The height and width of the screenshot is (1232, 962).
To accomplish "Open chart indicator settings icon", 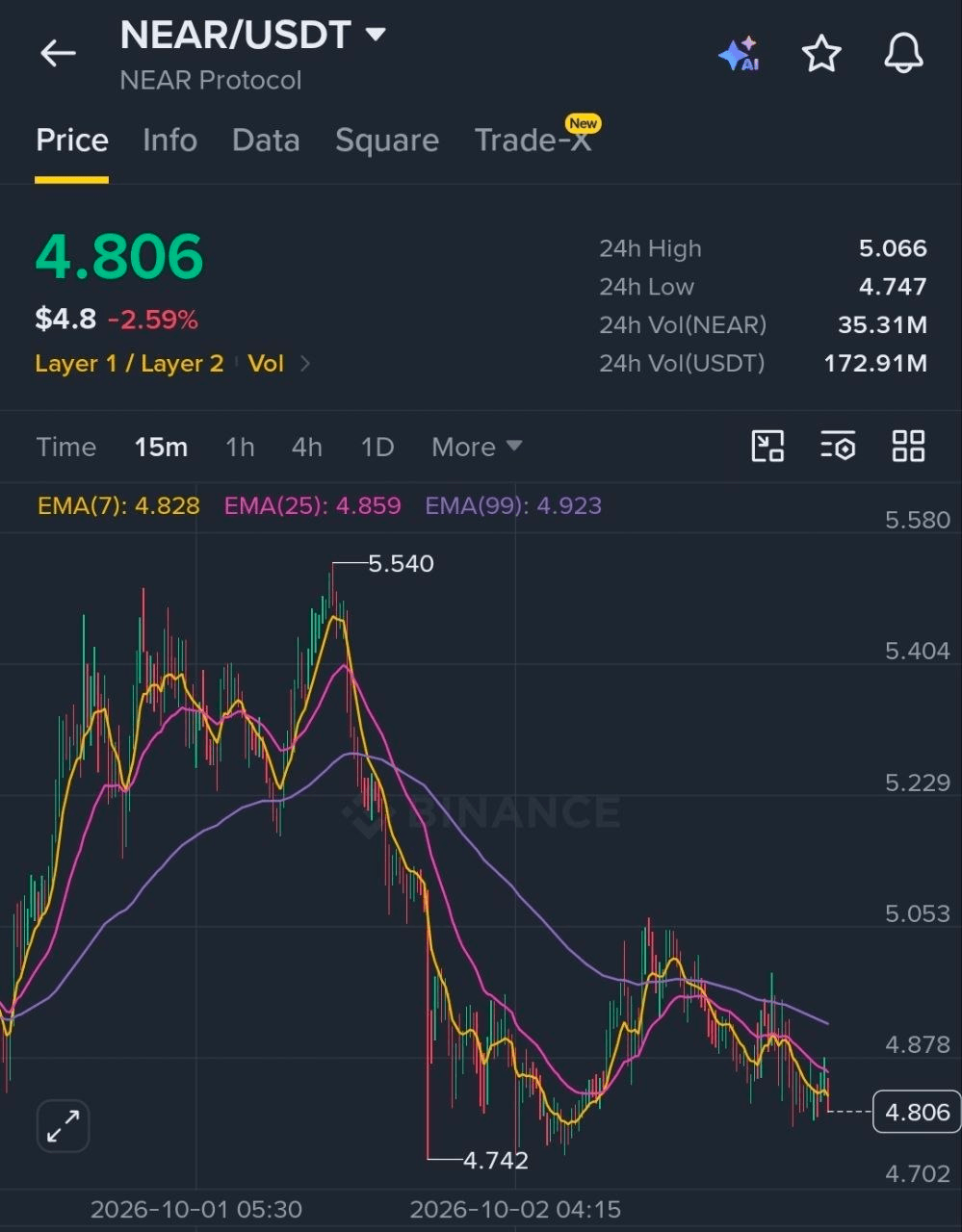I will tap(838, 447).
